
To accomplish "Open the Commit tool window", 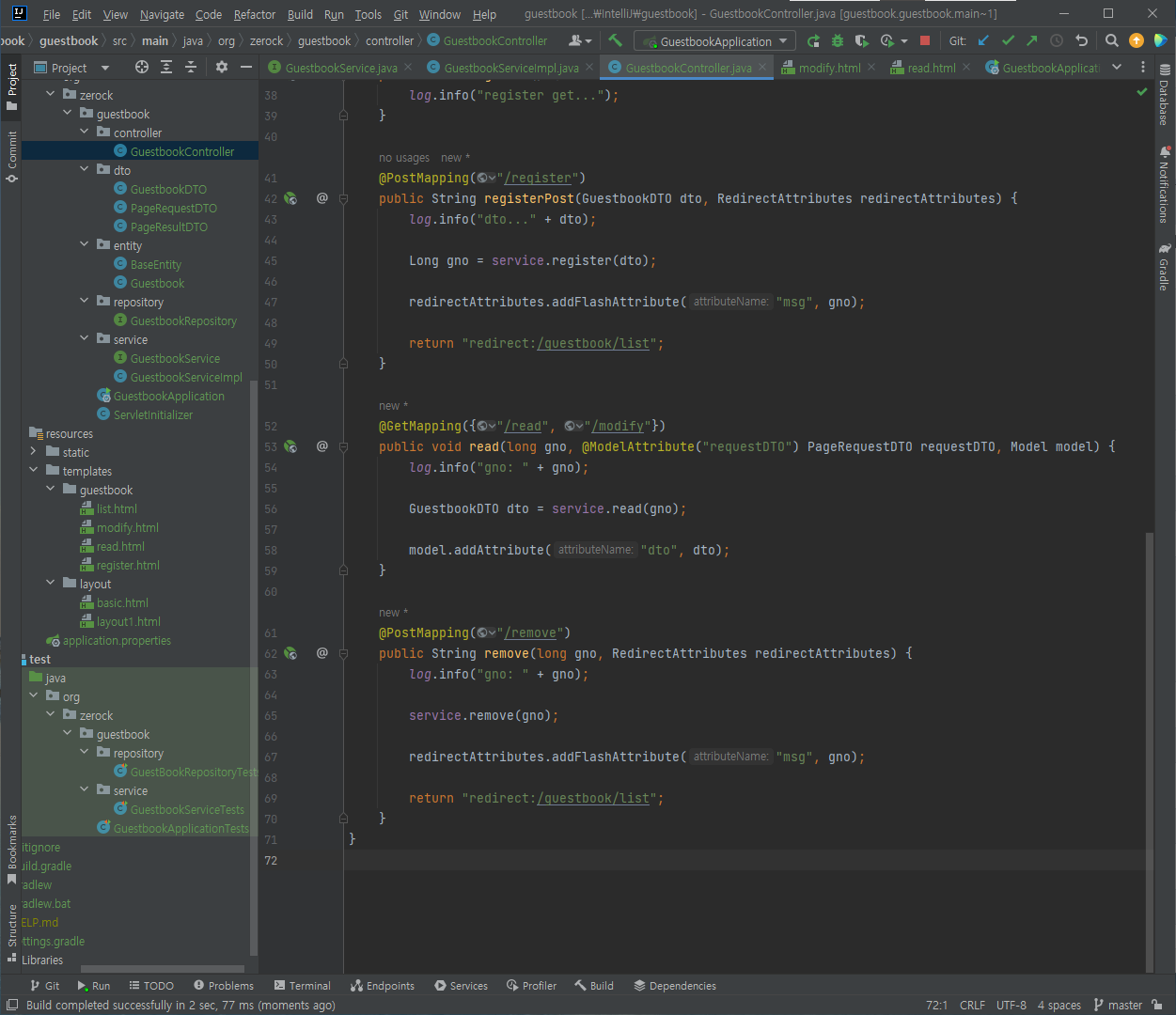I will pos(12,156).
